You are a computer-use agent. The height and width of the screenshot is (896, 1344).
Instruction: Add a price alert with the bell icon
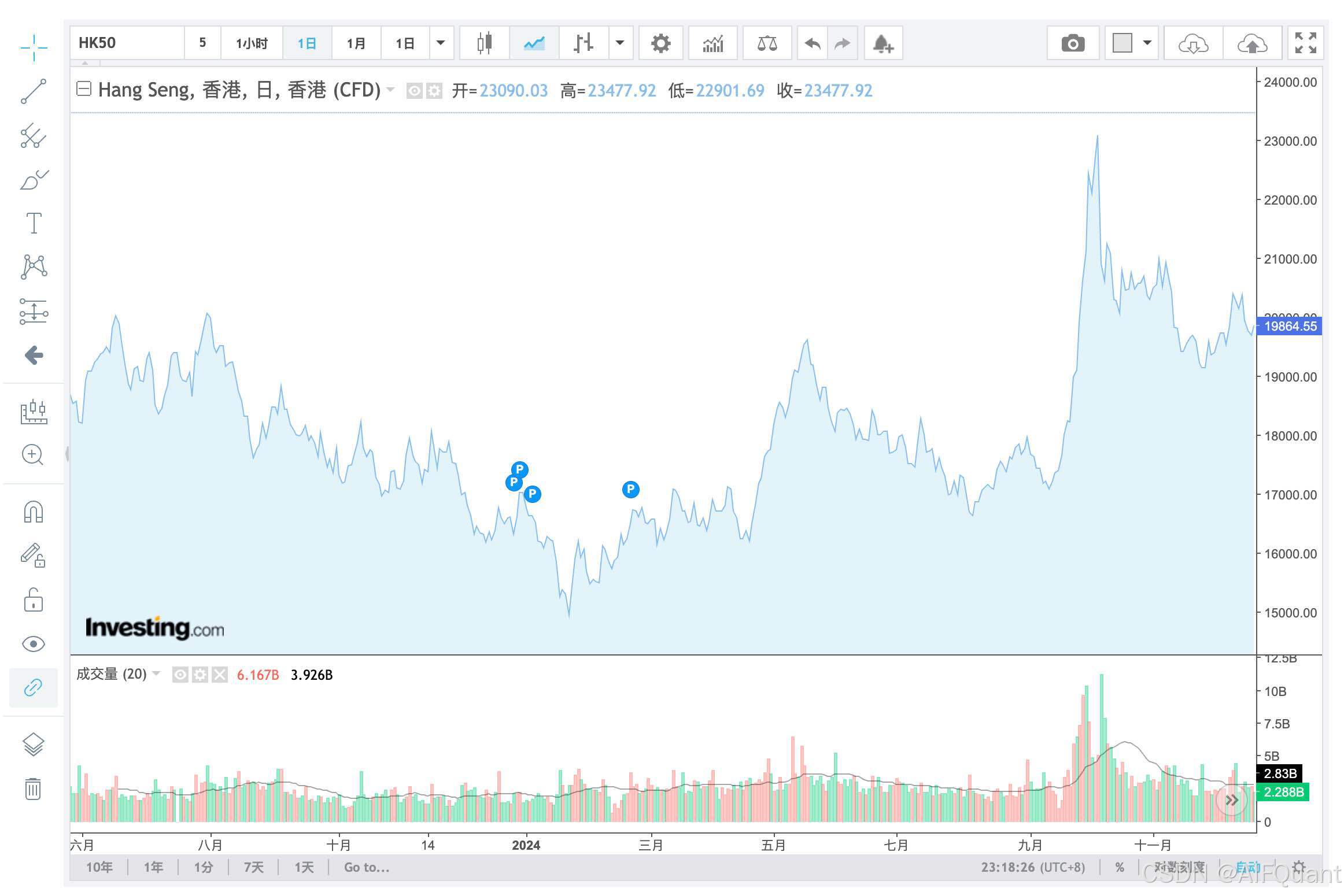(883, 43)
